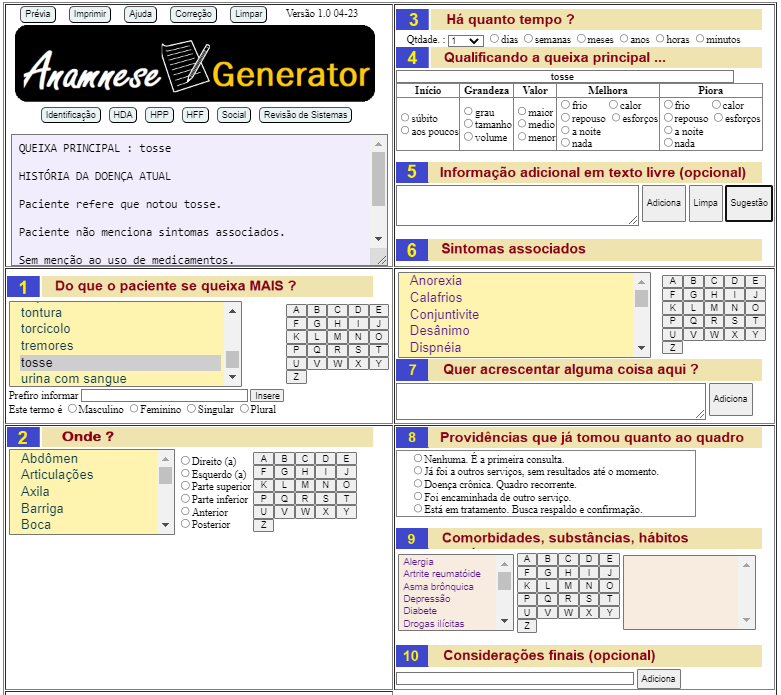Click the Sugestão button
Screen dimensions: 781x695
749,203
